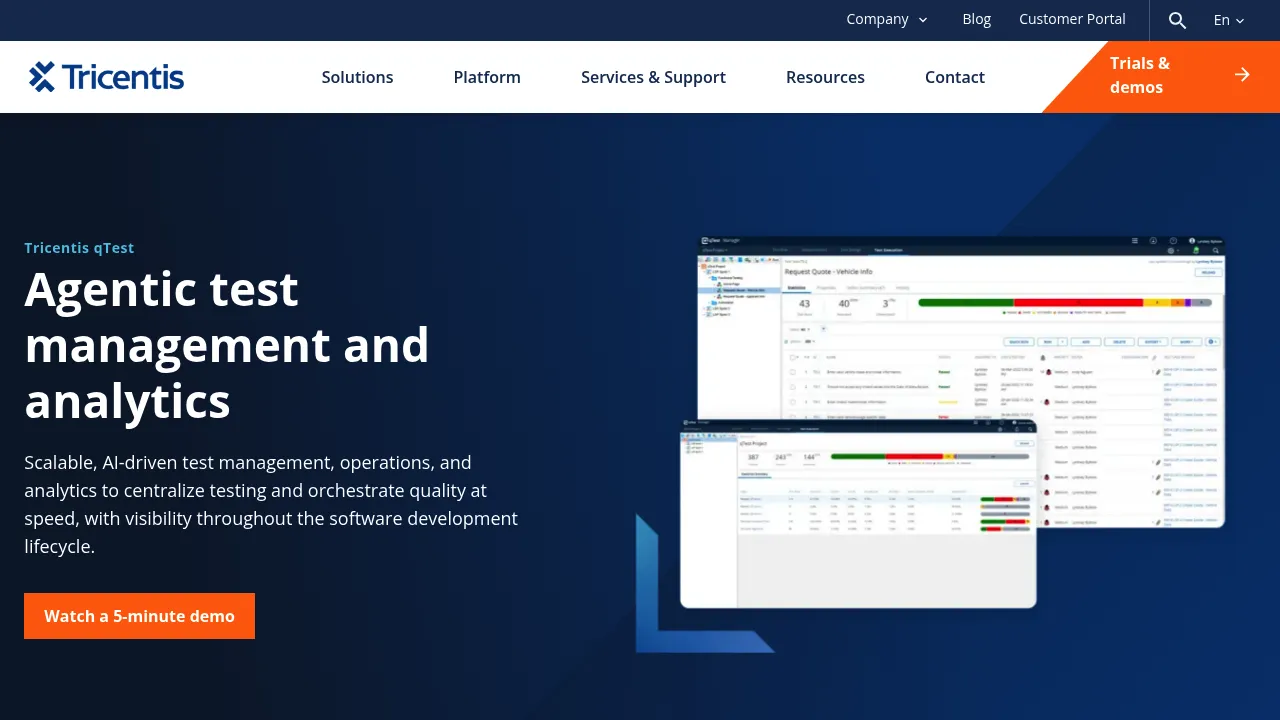Visit the Blog link
The width and height of the screenshot is (1280, 720).
(x=976, y=19)
